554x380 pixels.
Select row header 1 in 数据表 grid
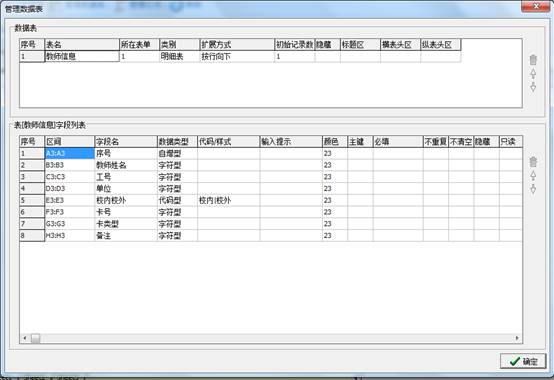[x=32, y=56]
